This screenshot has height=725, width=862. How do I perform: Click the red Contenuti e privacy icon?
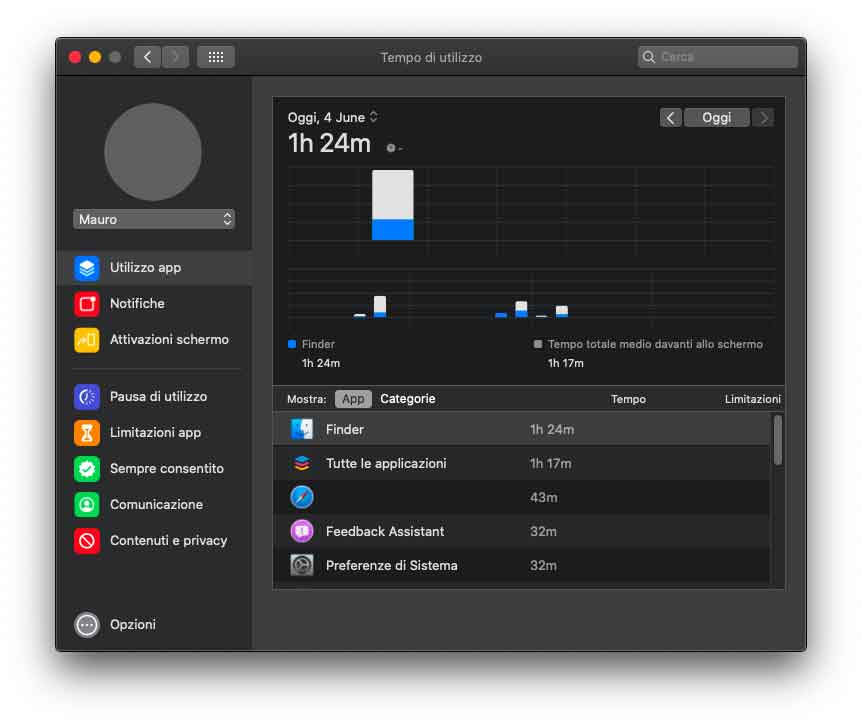[x=87, y=541]
